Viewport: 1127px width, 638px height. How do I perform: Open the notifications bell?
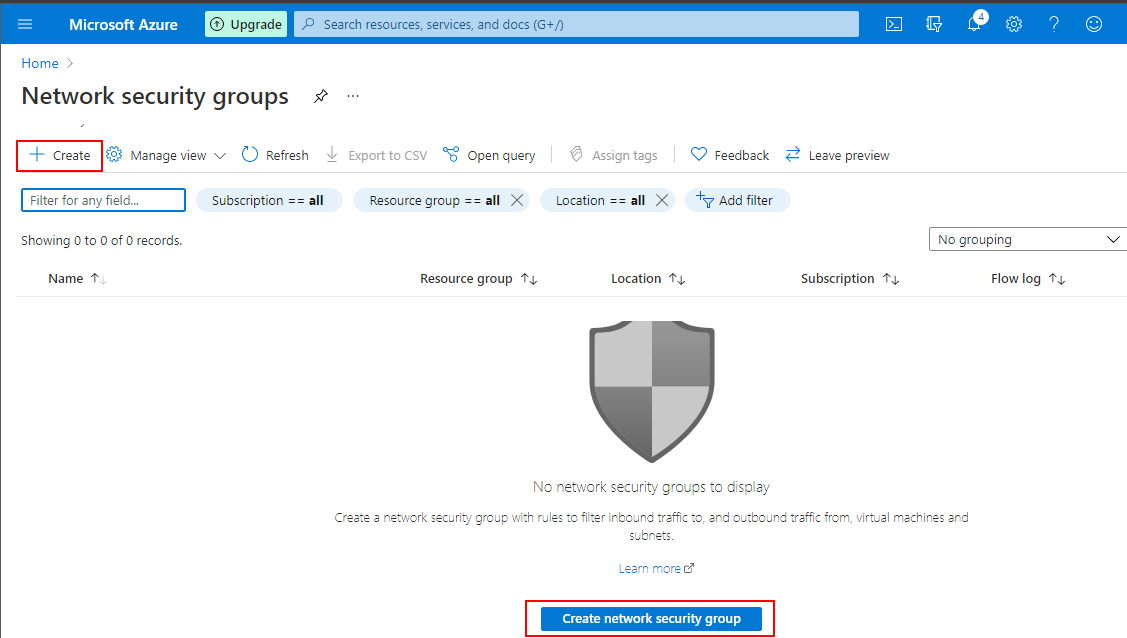click(973, 23)
